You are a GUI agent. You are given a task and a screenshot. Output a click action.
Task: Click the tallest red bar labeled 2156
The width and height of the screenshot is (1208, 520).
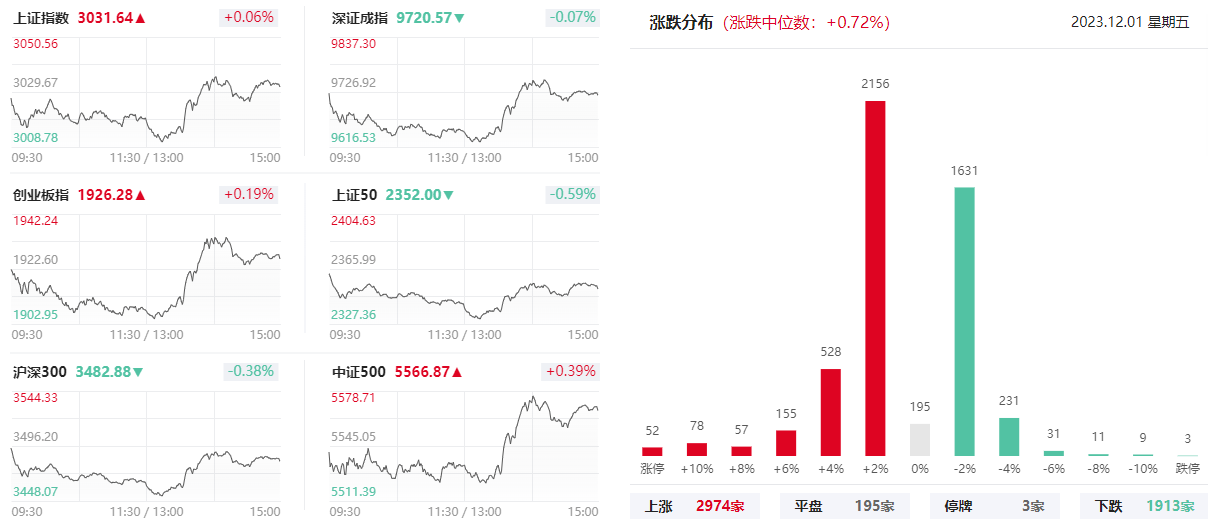[875, 278]
